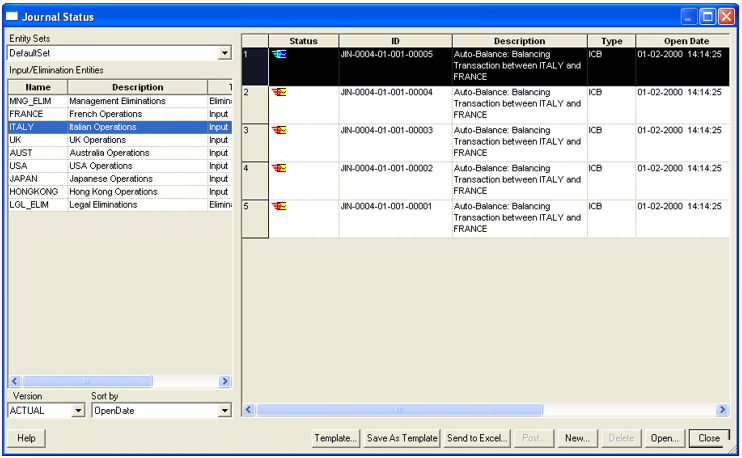Click the Journal Status title bar icon
742x458 pixels.
point(12,17)
